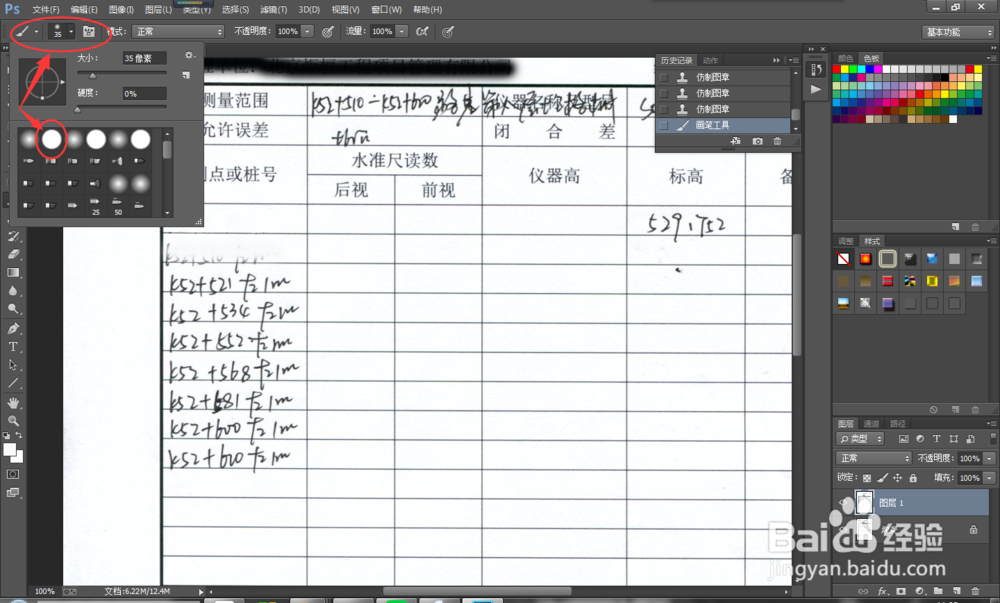Click the delete trash button in History panel

tap(777, 142)
